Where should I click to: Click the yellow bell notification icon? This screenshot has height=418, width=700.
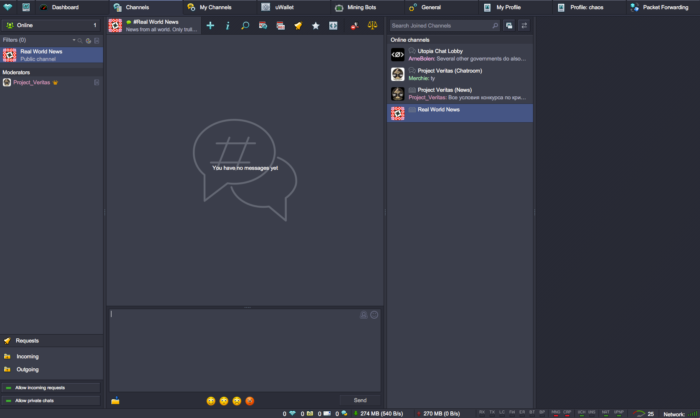[298, 25]
